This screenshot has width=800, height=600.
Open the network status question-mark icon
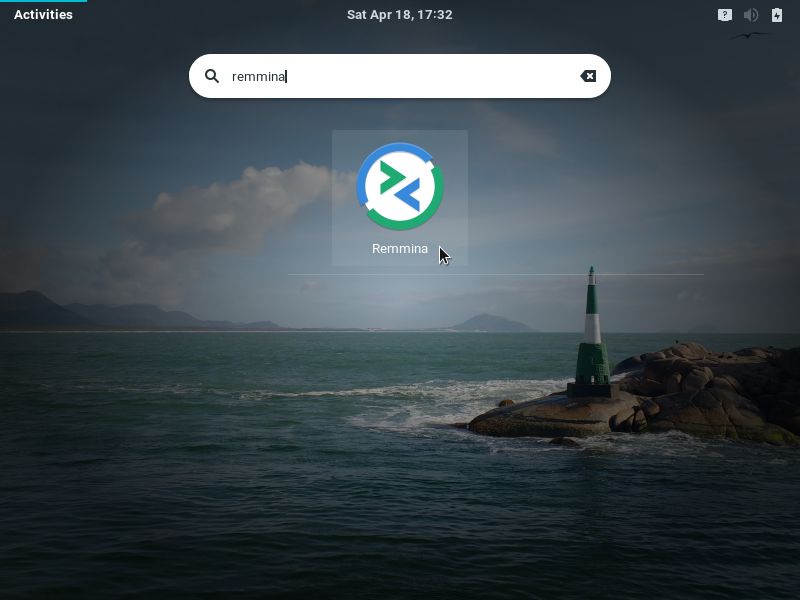(725, 15)
